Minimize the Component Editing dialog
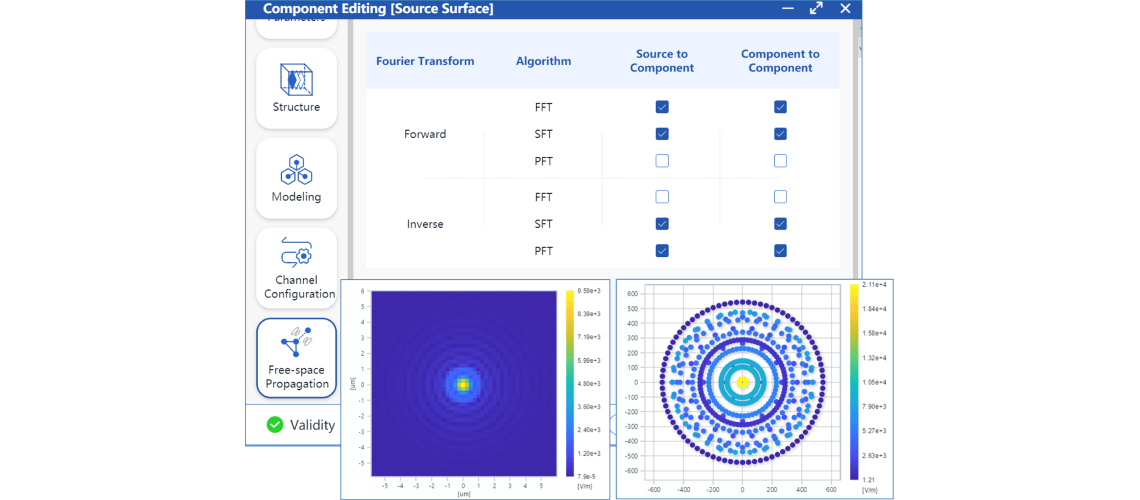Image resolution: width=1140 pixels, height=500 pixels. click(788, 9)
